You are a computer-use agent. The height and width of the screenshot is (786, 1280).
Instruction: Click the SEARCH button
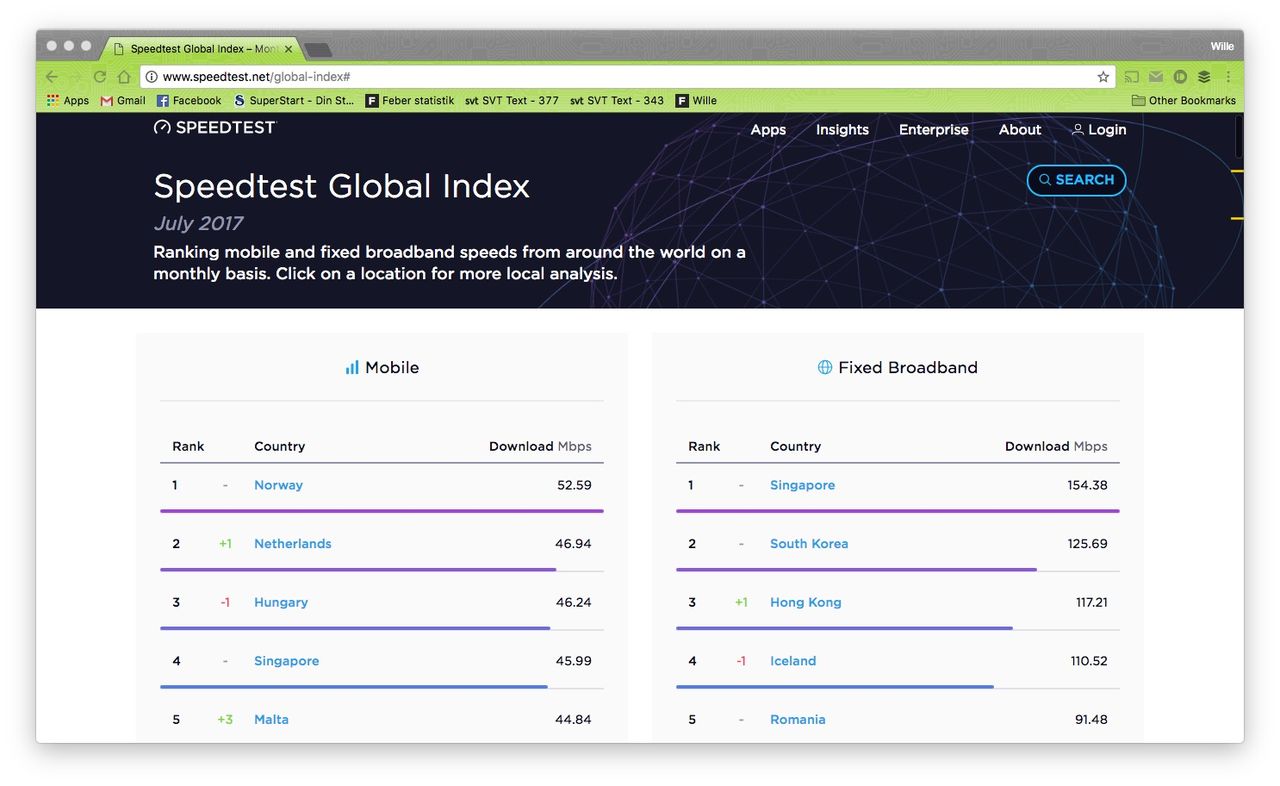1076,180
